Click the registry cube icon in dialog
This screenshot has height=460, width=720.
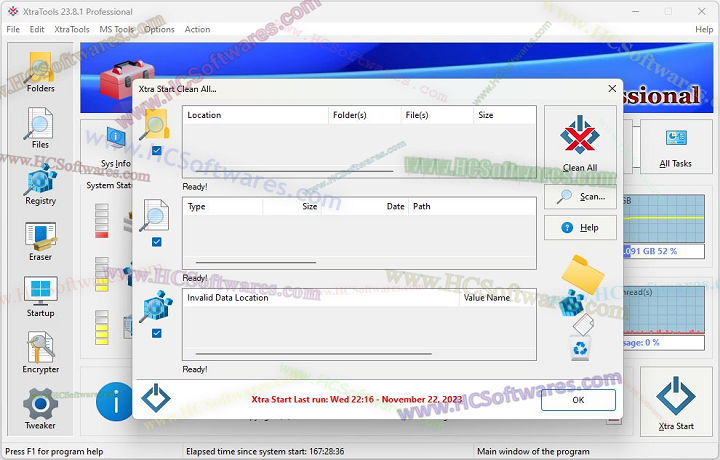point(156,306)
